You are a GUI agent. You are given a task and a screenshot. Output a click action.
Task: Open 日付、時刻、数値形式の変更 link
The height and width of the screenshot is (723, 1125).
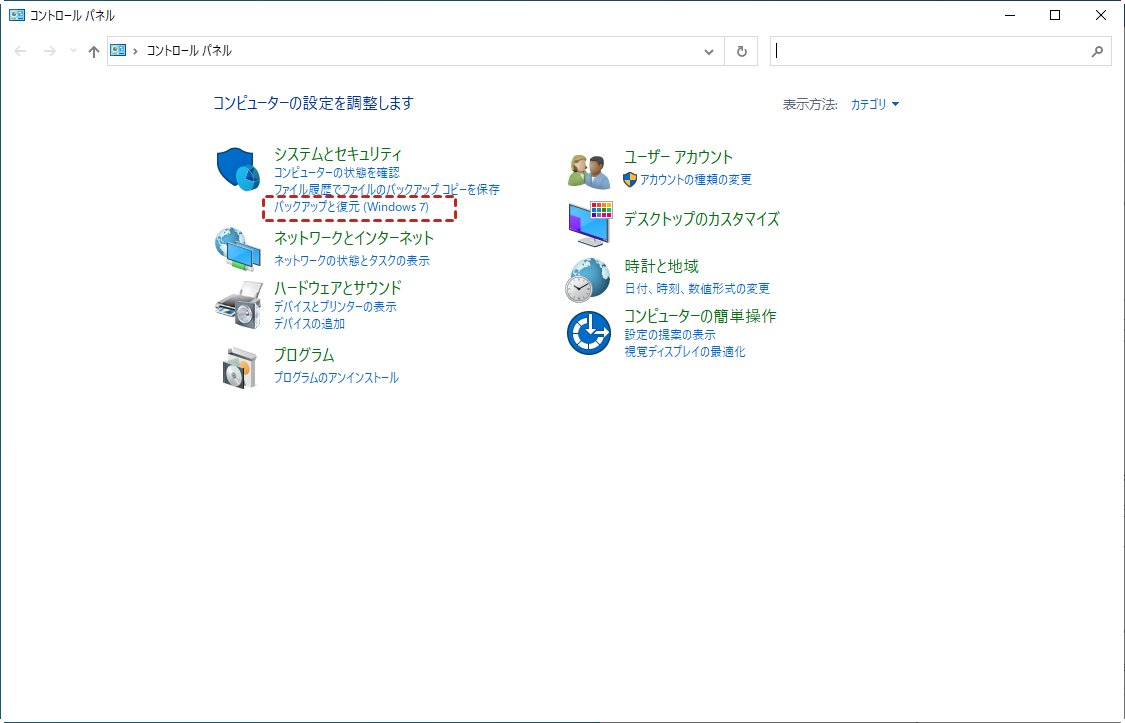click(697, 289)
